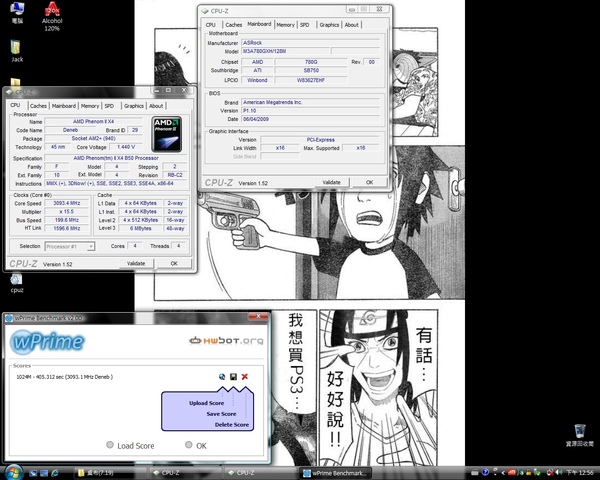Select the Load Score radio button

110,445
